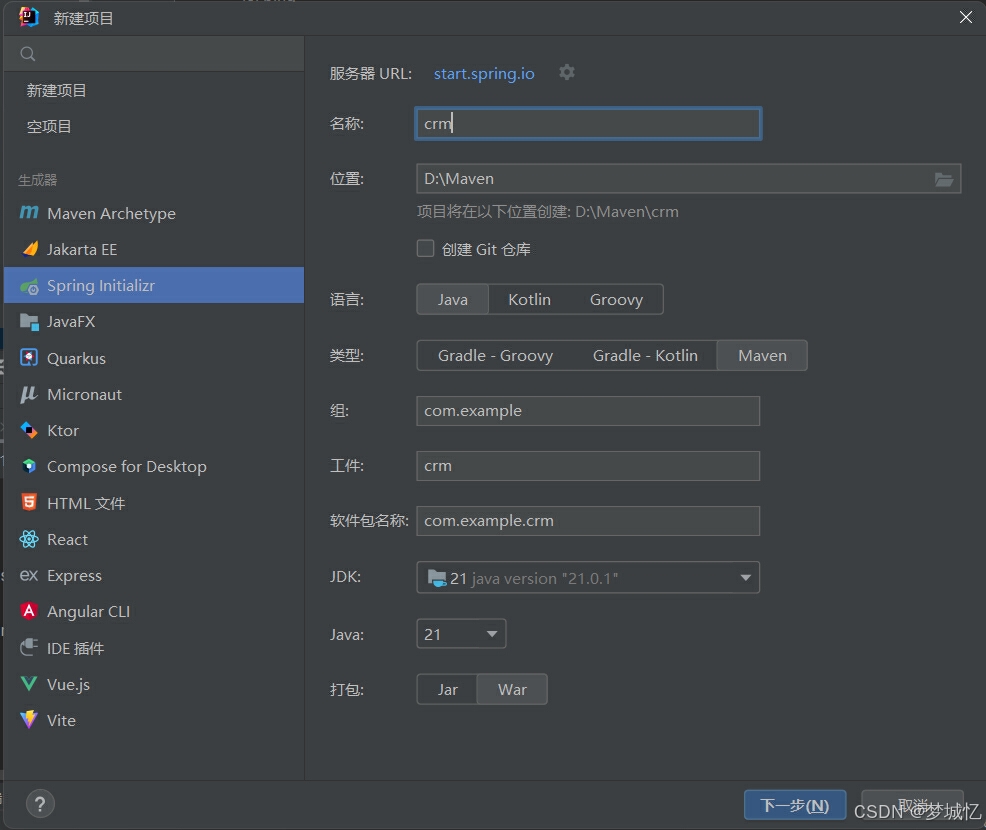The height and width of the screenshot is (830, 986).
Task: Click the search magnifier icon
Action: pyautogui.click(x=28, y=53)
